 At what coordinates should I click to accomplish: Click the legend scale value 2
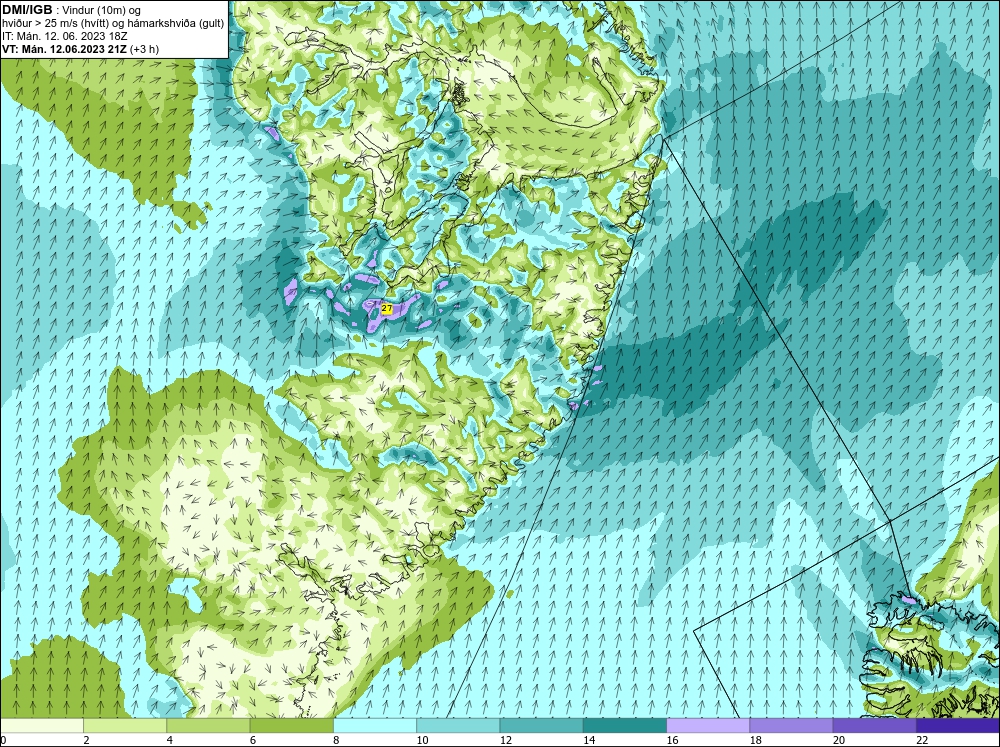[x=86, y=740]
